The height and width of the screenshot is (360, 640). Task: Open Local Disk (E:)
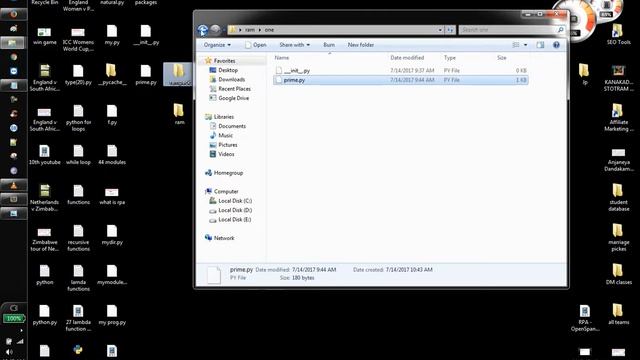coord(235,220)
